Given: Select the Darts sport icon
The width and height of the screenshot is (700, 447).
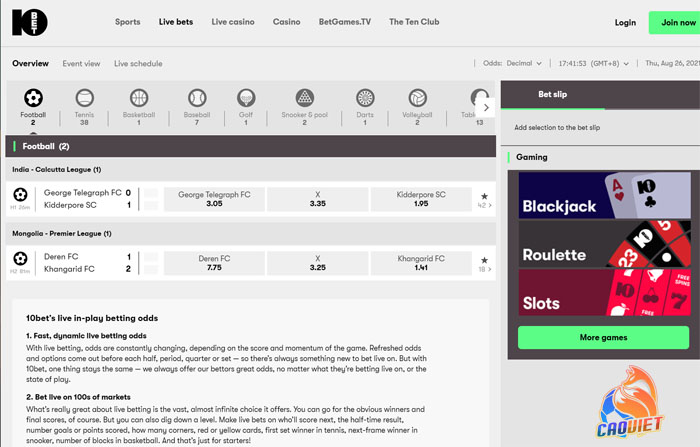Looking at the screenshot, I should coord(365,98).
